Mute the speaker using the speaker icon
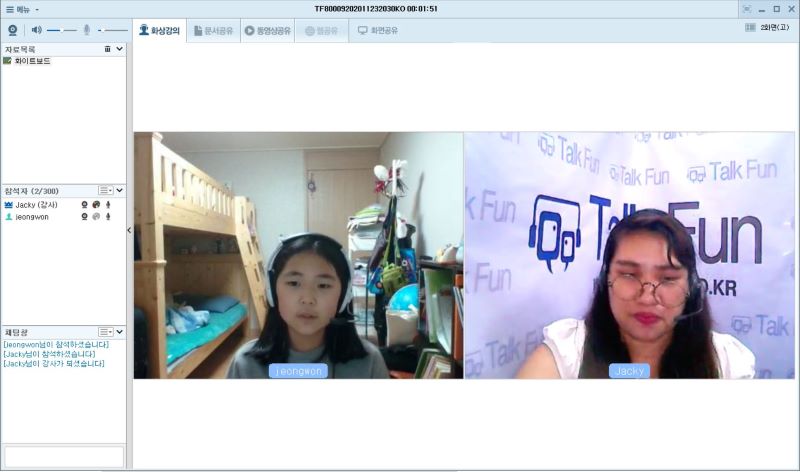 37,30
